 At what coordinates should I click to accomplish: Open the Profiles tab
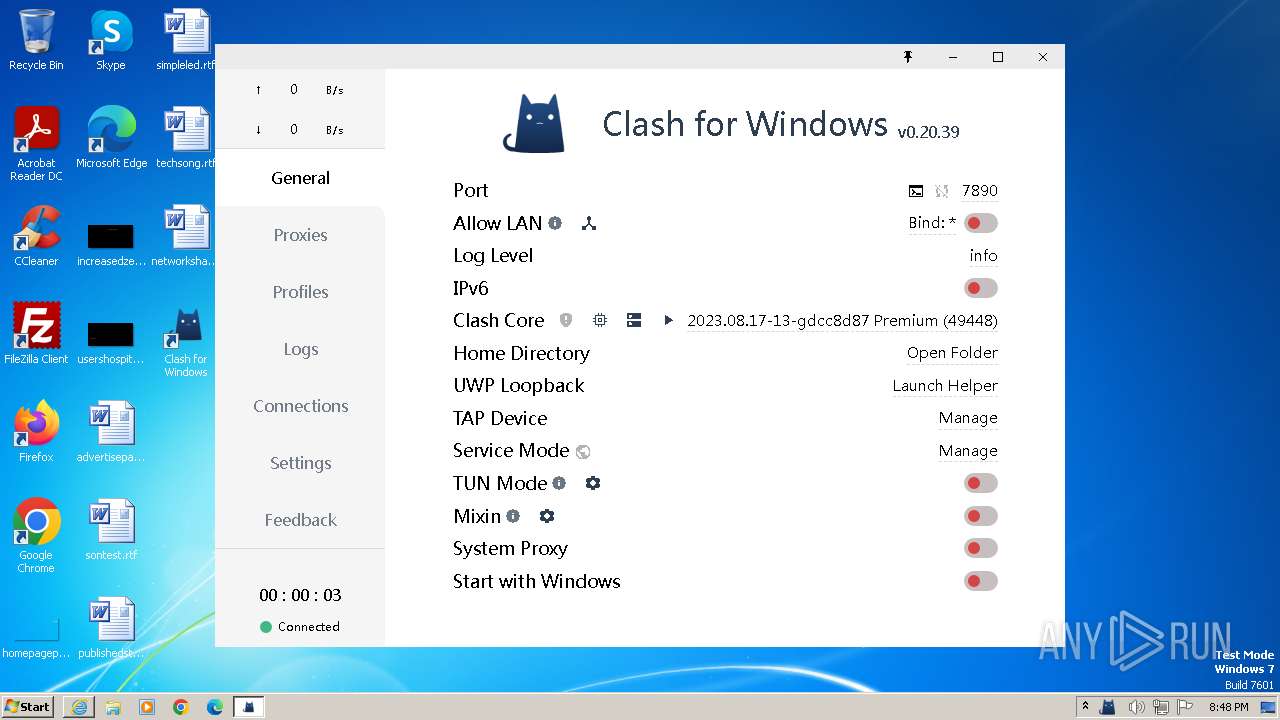[300, 292]
